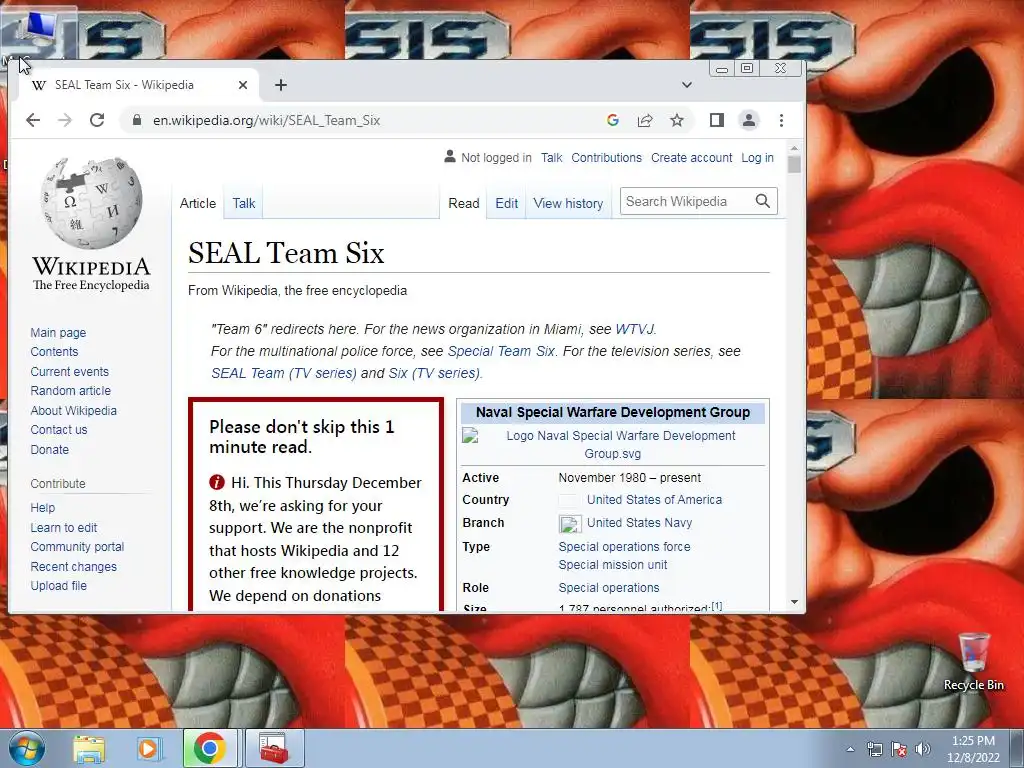
Task: Click the Donate sidebar link
Action: pos(50,449)
